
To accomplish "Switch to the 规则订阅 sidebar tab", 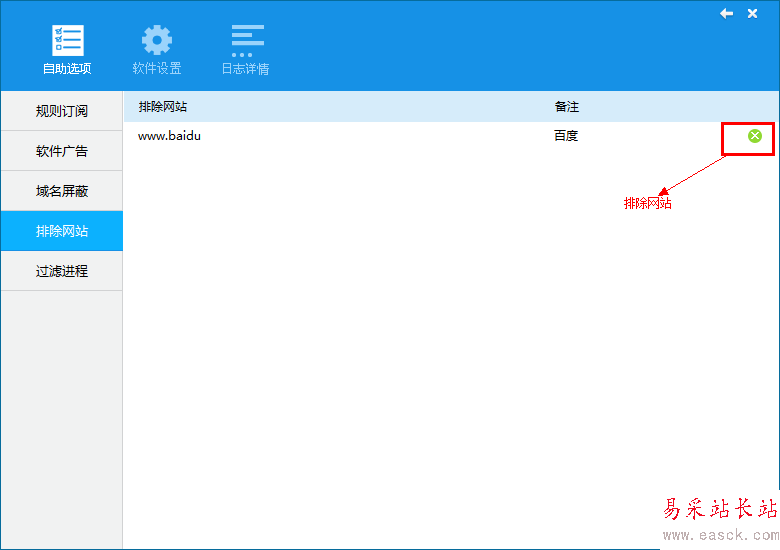I will click(x=62, y=111).
